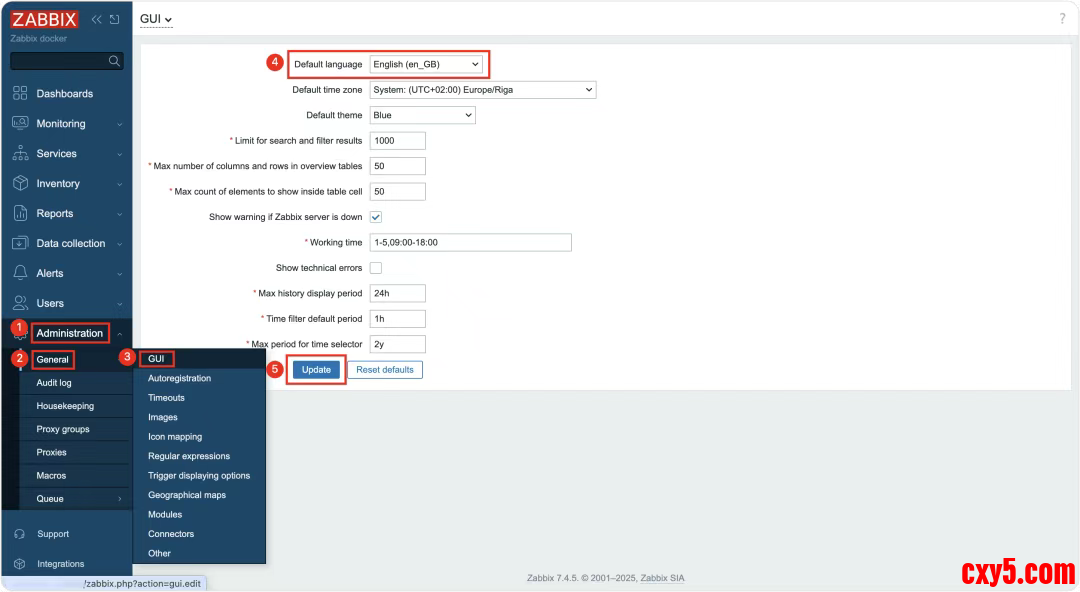Enable the Show technical errors checkbox
Viewport: 1080px width, 592px height.
(376, 268)
